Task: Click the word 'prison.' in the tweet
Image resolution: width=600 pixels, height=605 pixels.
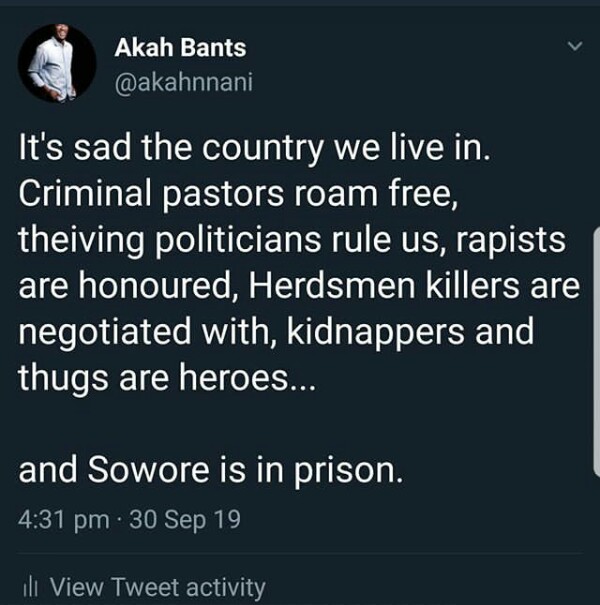Action: [350, 472]
